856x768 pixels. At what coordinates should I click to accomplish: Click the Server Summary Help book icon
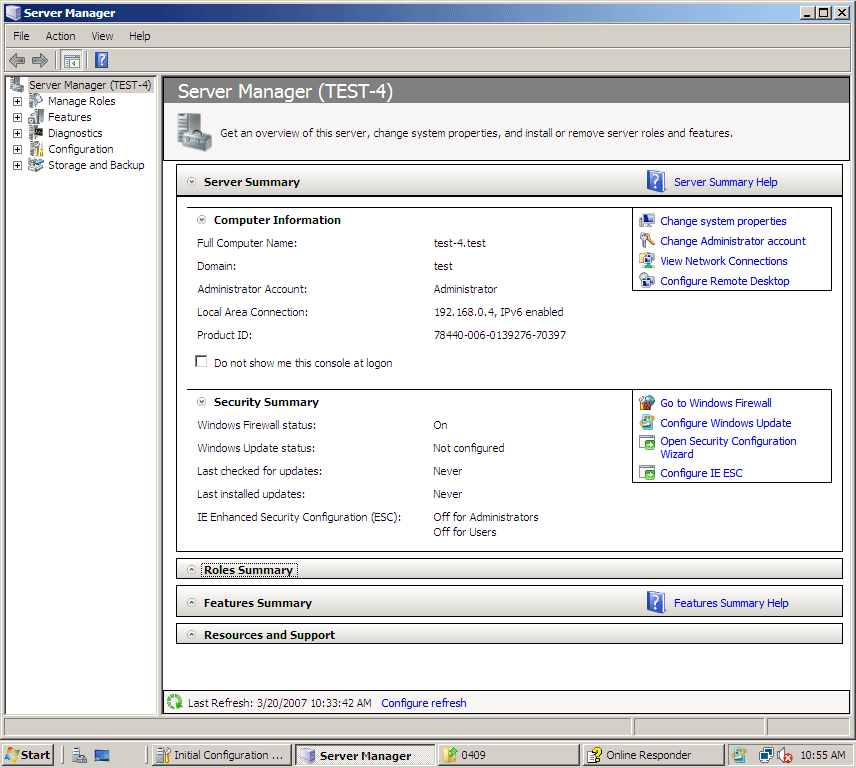pyautogui.click(x=656, y=181)
